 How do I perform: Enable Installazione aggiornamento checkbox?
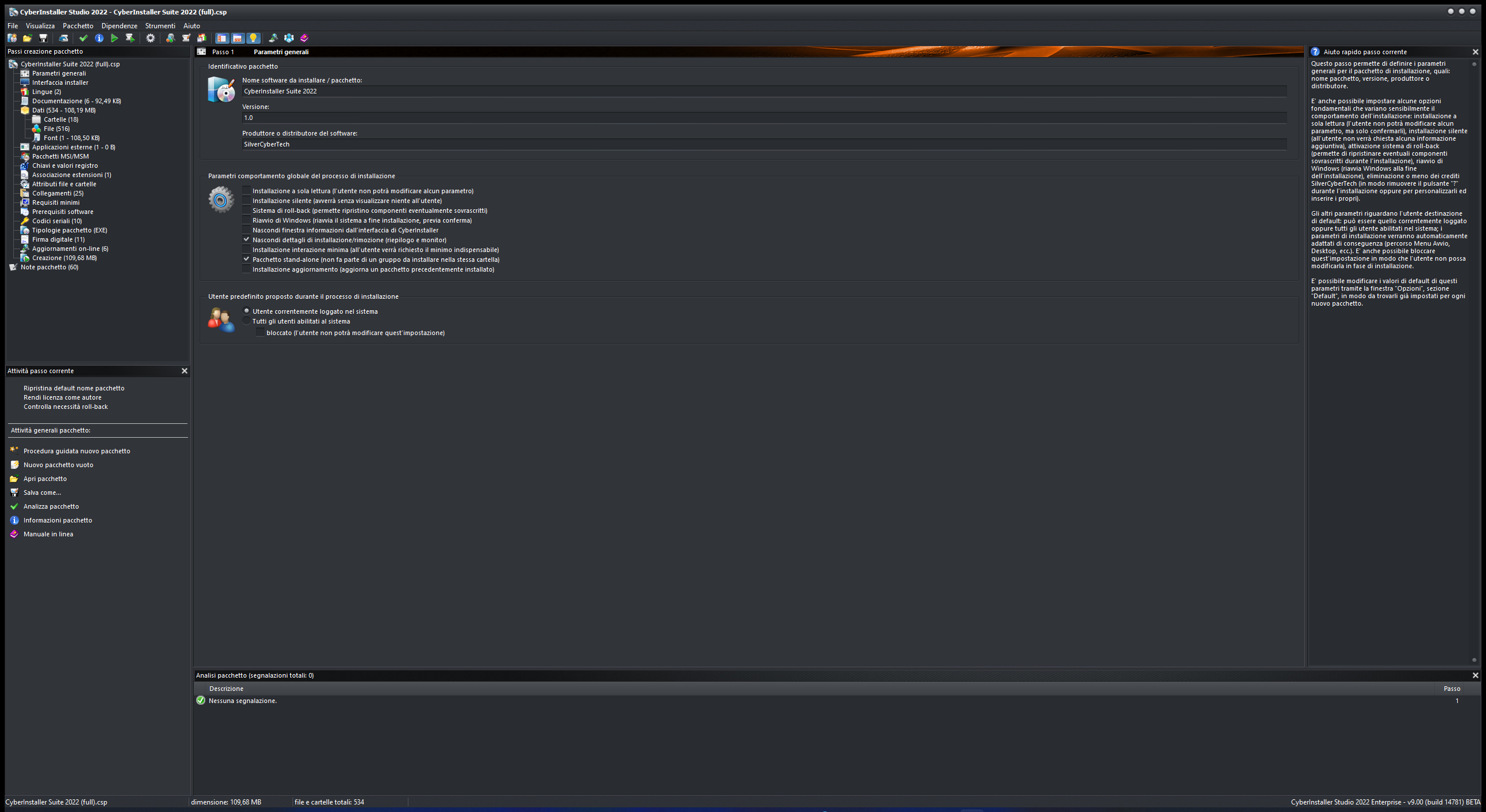(246, 269)
